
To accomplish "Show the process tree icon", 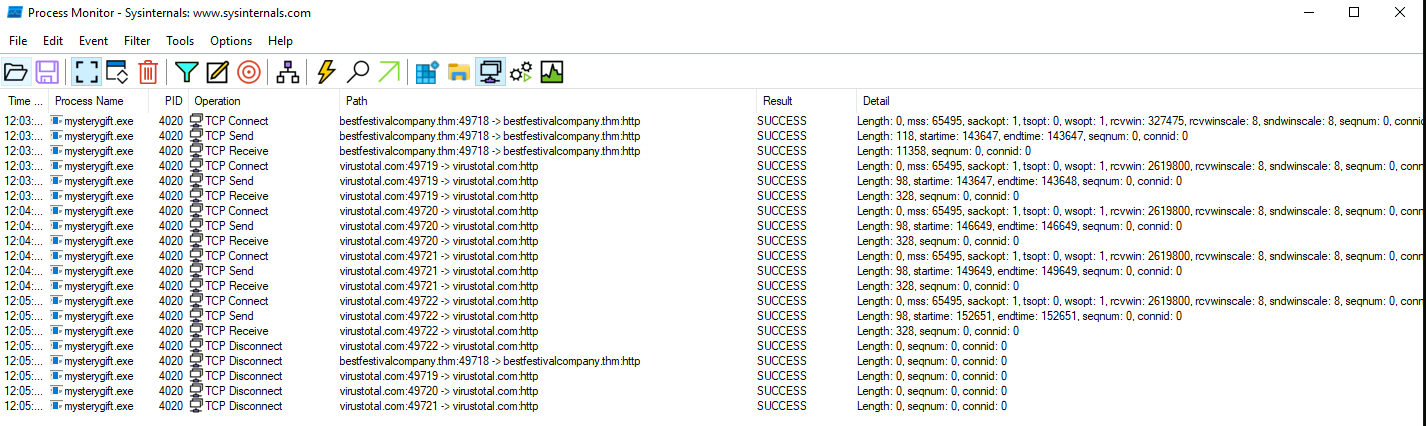I will (x=288, y=72).
